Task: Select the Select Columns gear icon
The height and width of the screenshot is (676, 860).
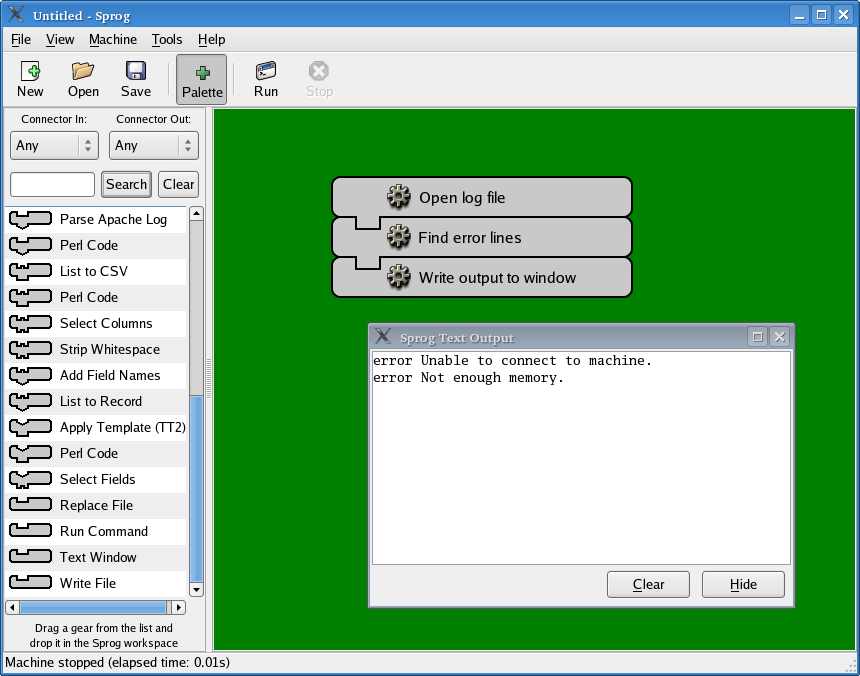Action: tap(31, 323)
